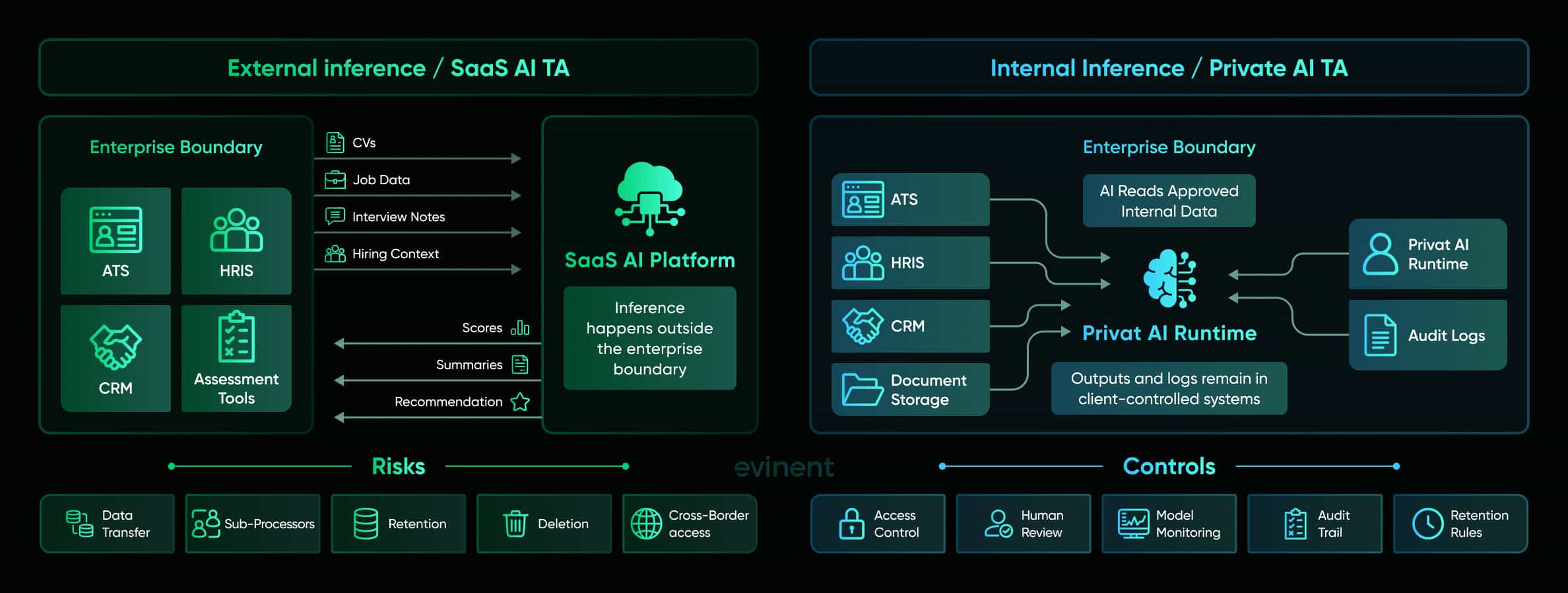Click the Retention Rules clock icon
Image resolution: width=1568 pixels, height=593 pixels.
click(1427, 524)
